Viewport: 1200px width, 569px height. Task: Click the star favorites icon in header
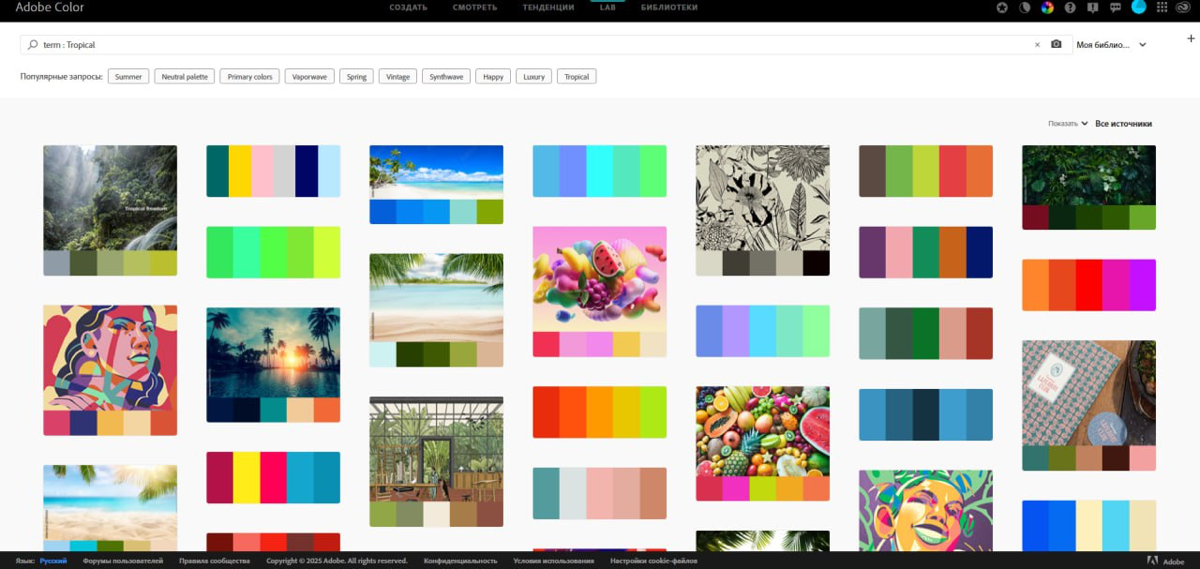click(x=1002, y=7)
